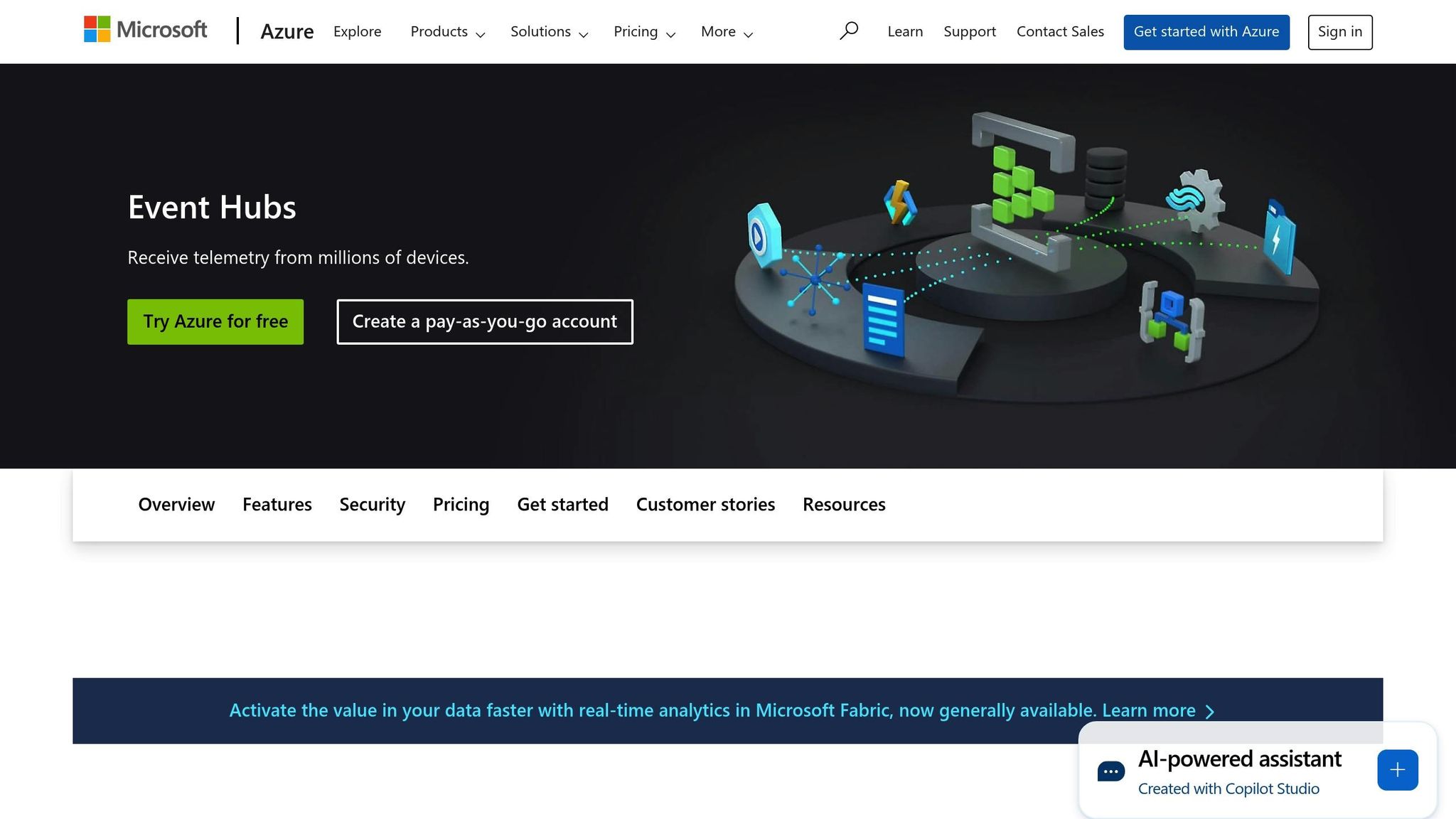The image size is (1456, 819).
Task: Click 'Created with Copilot Studio' text
Action: (x=1228, y=789)
